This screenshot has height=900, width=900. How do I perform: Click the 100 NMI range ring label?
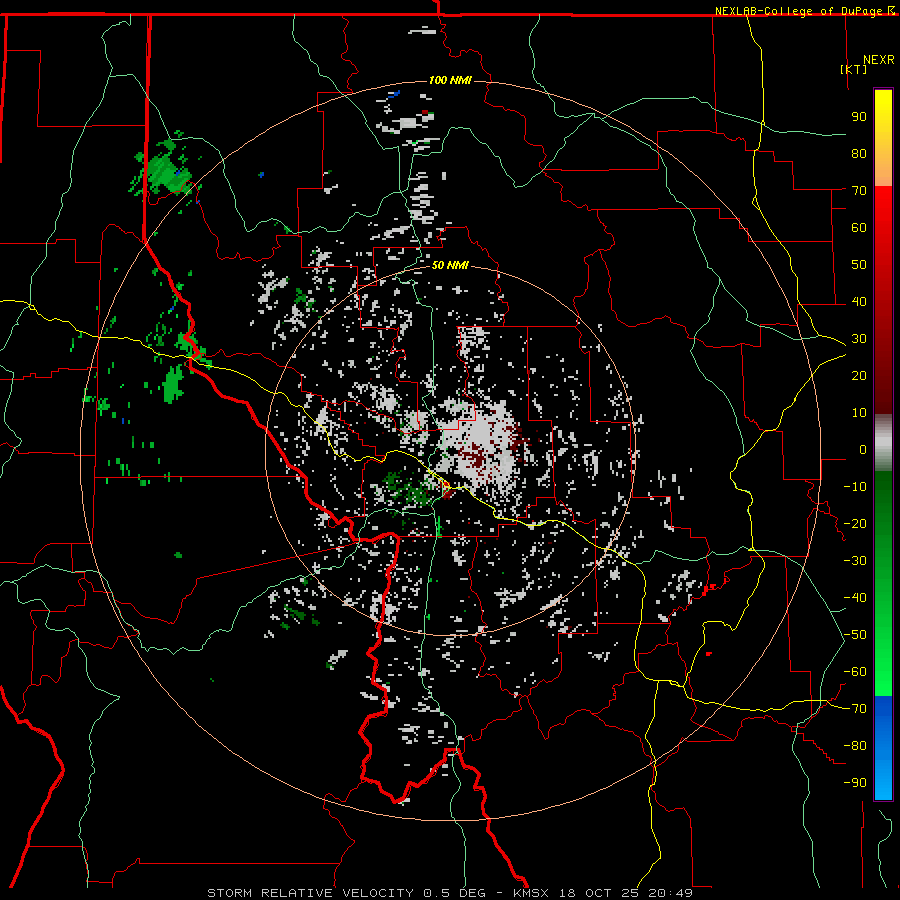(x=450, y=80)
